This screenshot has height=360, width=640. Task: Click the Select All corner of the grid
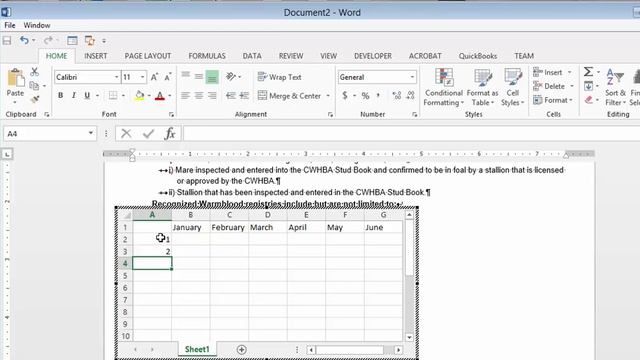pos(125,215)
